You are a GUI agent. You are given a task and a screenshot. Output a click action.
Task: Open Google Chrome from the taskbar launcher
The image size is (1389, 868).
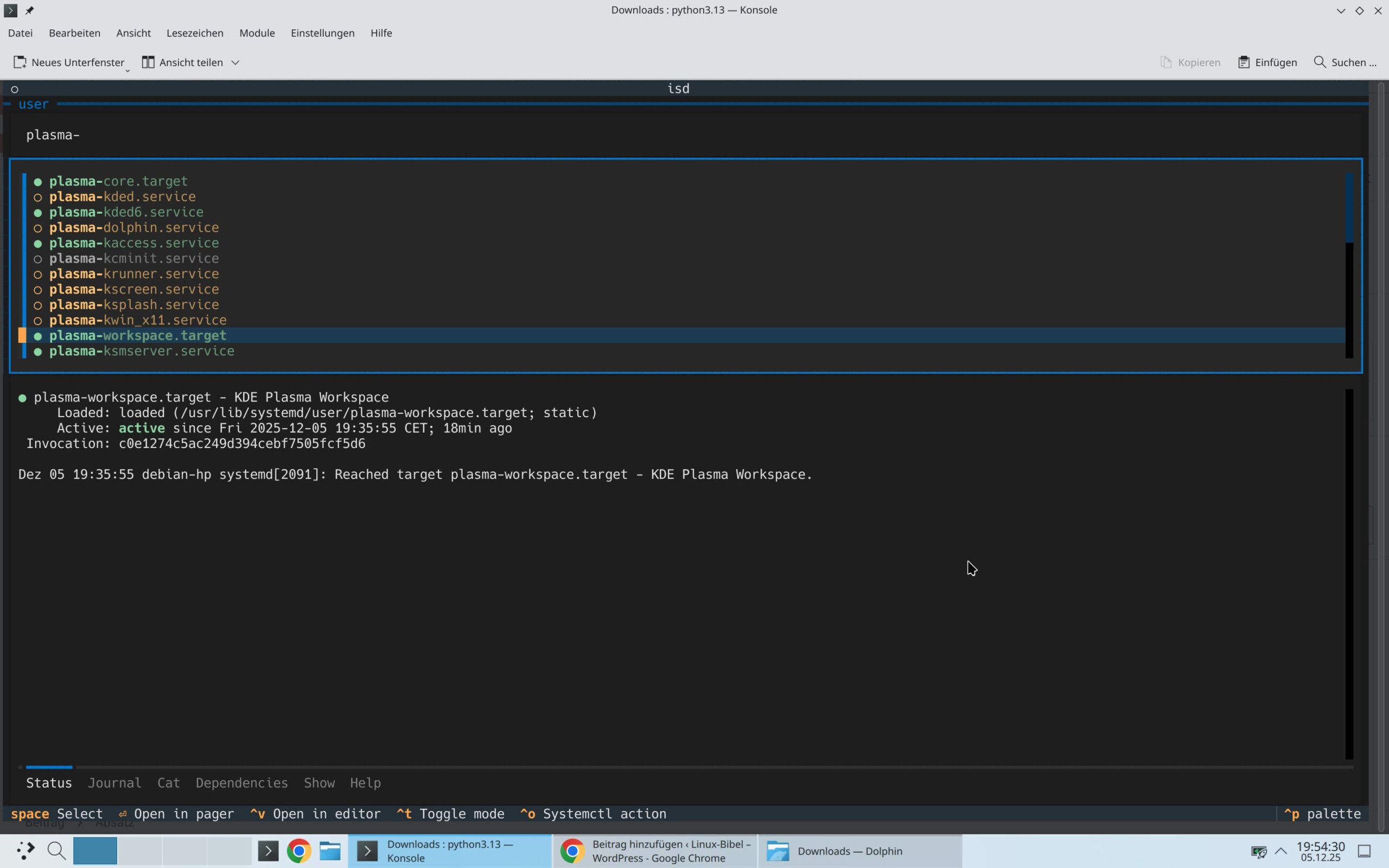tap(299, 851)
